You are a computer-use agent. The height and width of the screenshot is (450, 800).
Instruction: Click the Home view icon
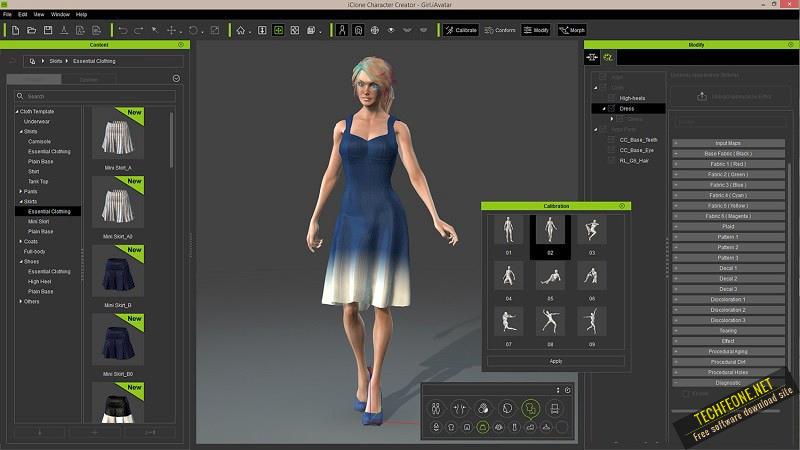click(240, 30)
